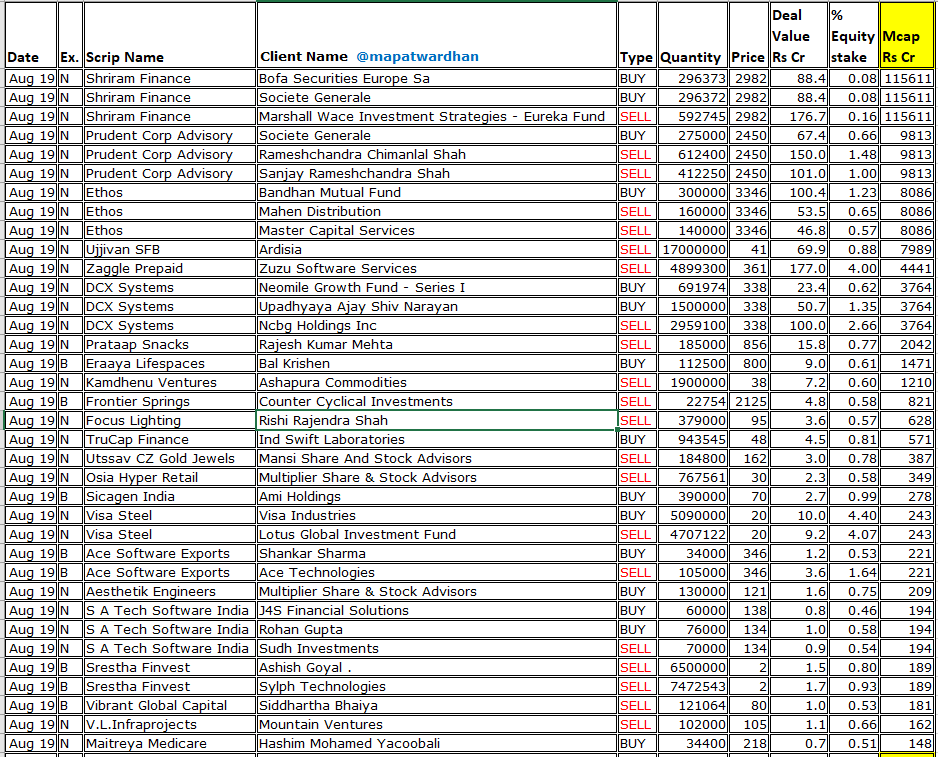
Task: Click Visa Industries client cell
Action: [x=437, y=516]
